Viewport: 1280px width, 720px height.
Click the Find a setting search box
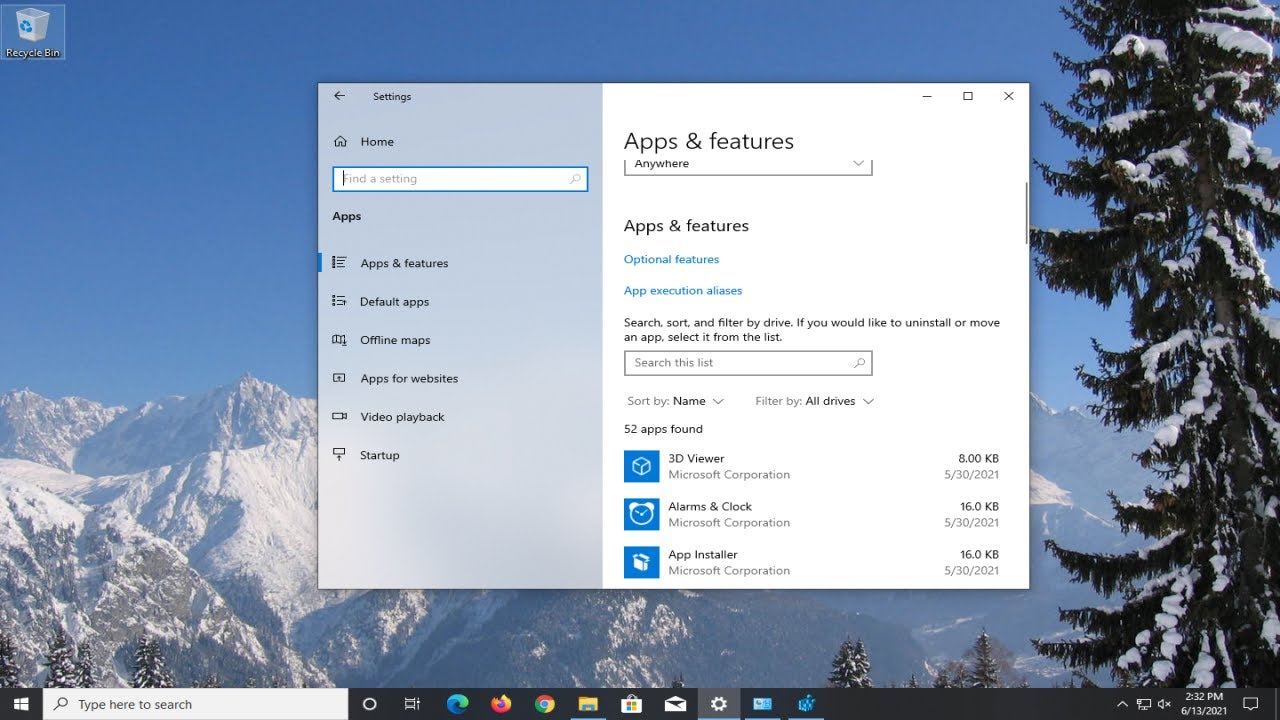tap(460, 179)
